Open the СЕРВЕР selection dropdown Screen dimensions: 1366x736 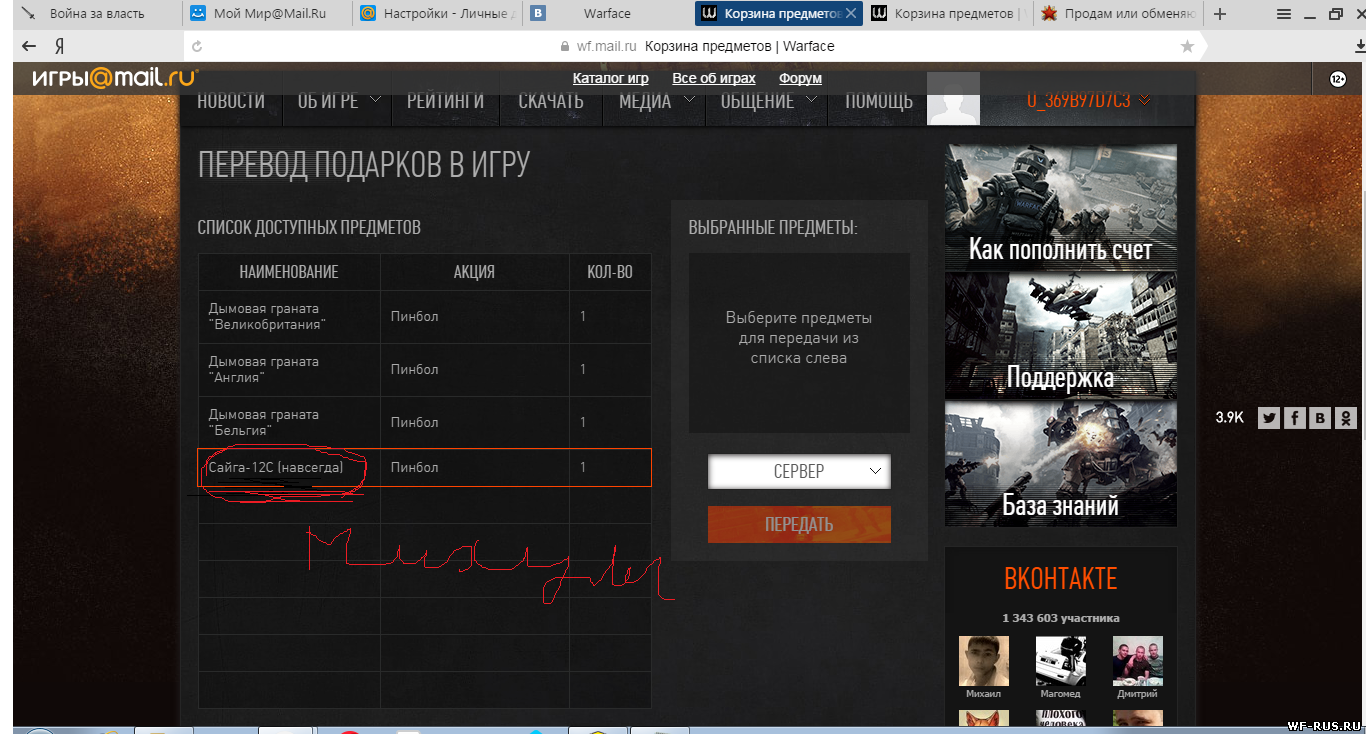(x=799, y=471)
